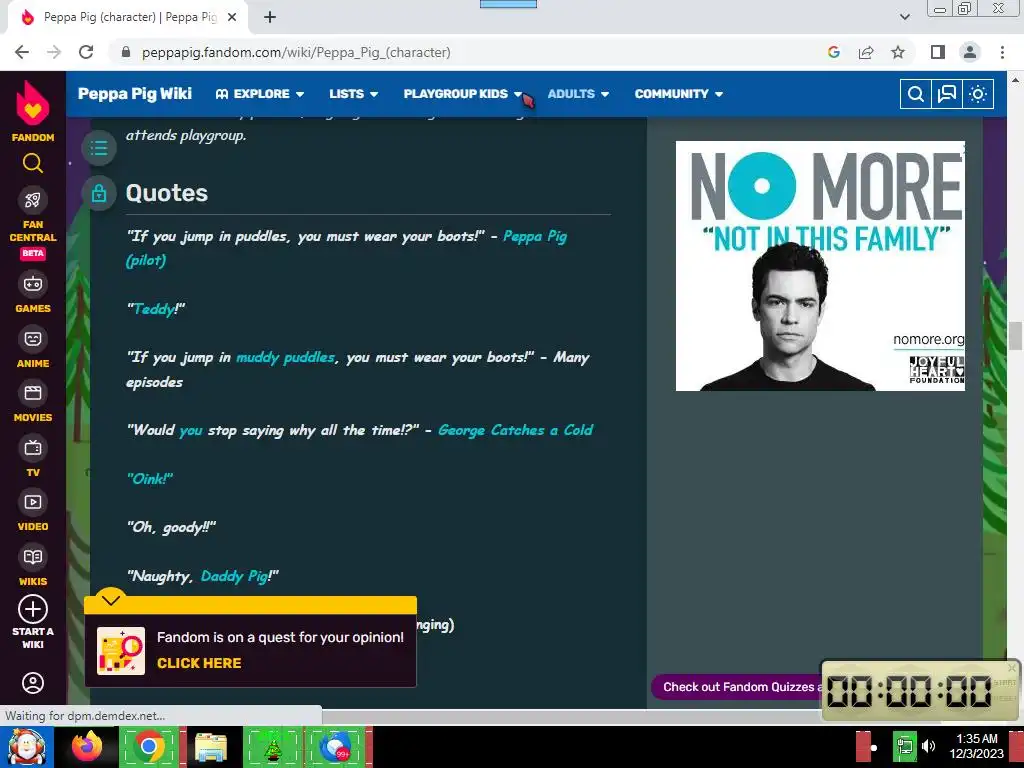Follow the Oink! link
The image size is (1024, 768).
click(150, 479)
